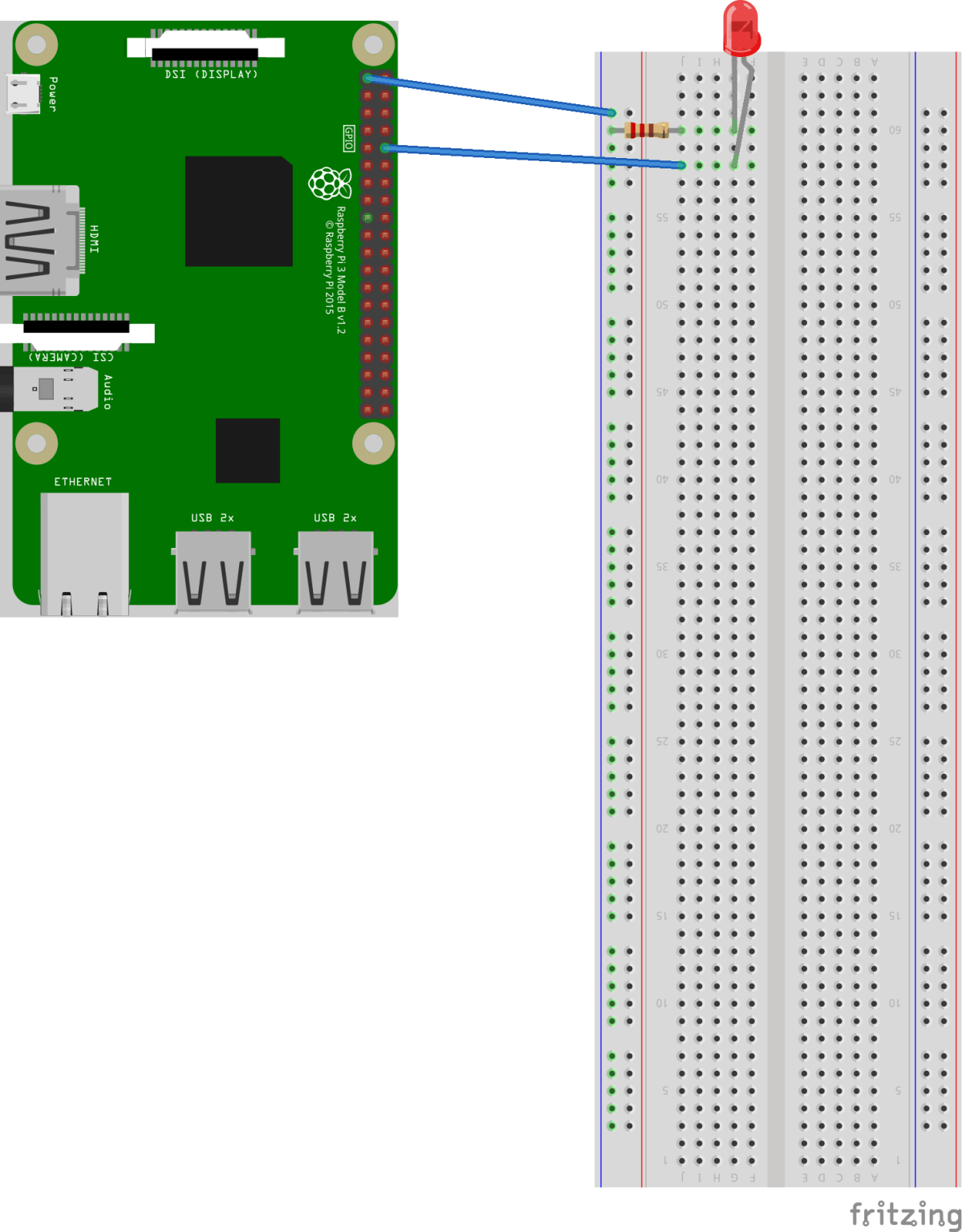This screenshot has height=1232, width=962.
Task: Select the large black processor chip
Action: click(x=239, y=211)
